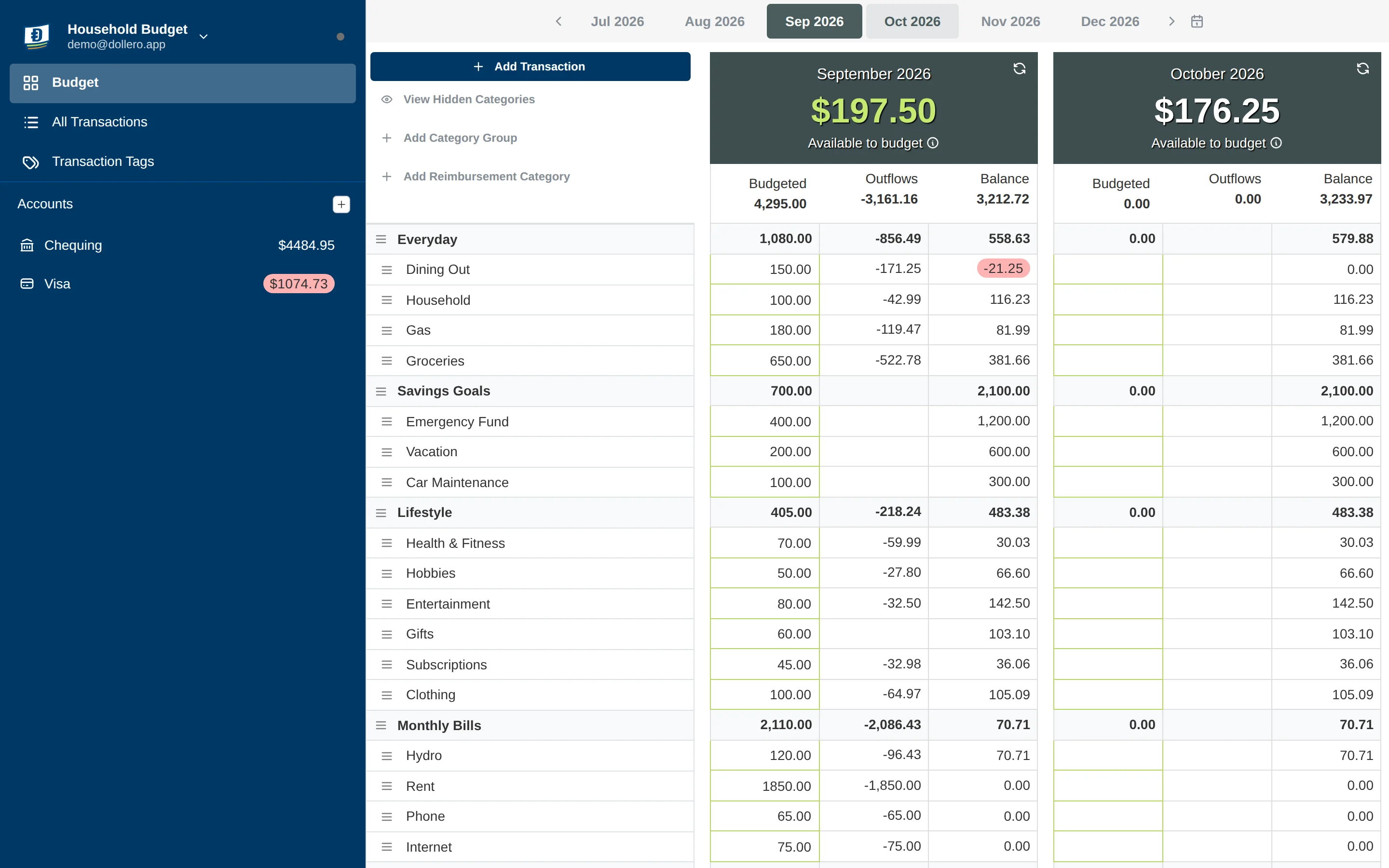Image resolution: width=1389 pixels, height=868 pixels.
Task: Go to next months with right chevron
Action: [x=1171, y=21]
